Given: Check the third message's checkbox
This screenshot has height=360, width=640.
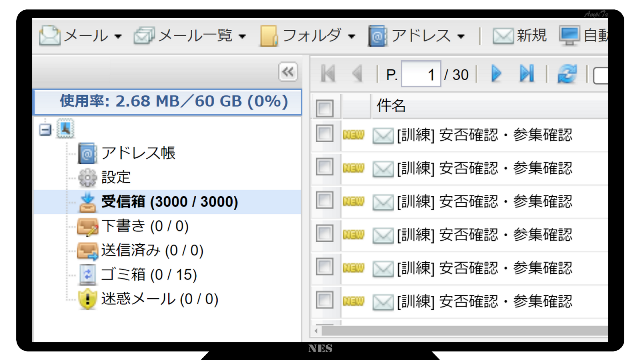Looking at the screenshot, I should pos(324,200).
